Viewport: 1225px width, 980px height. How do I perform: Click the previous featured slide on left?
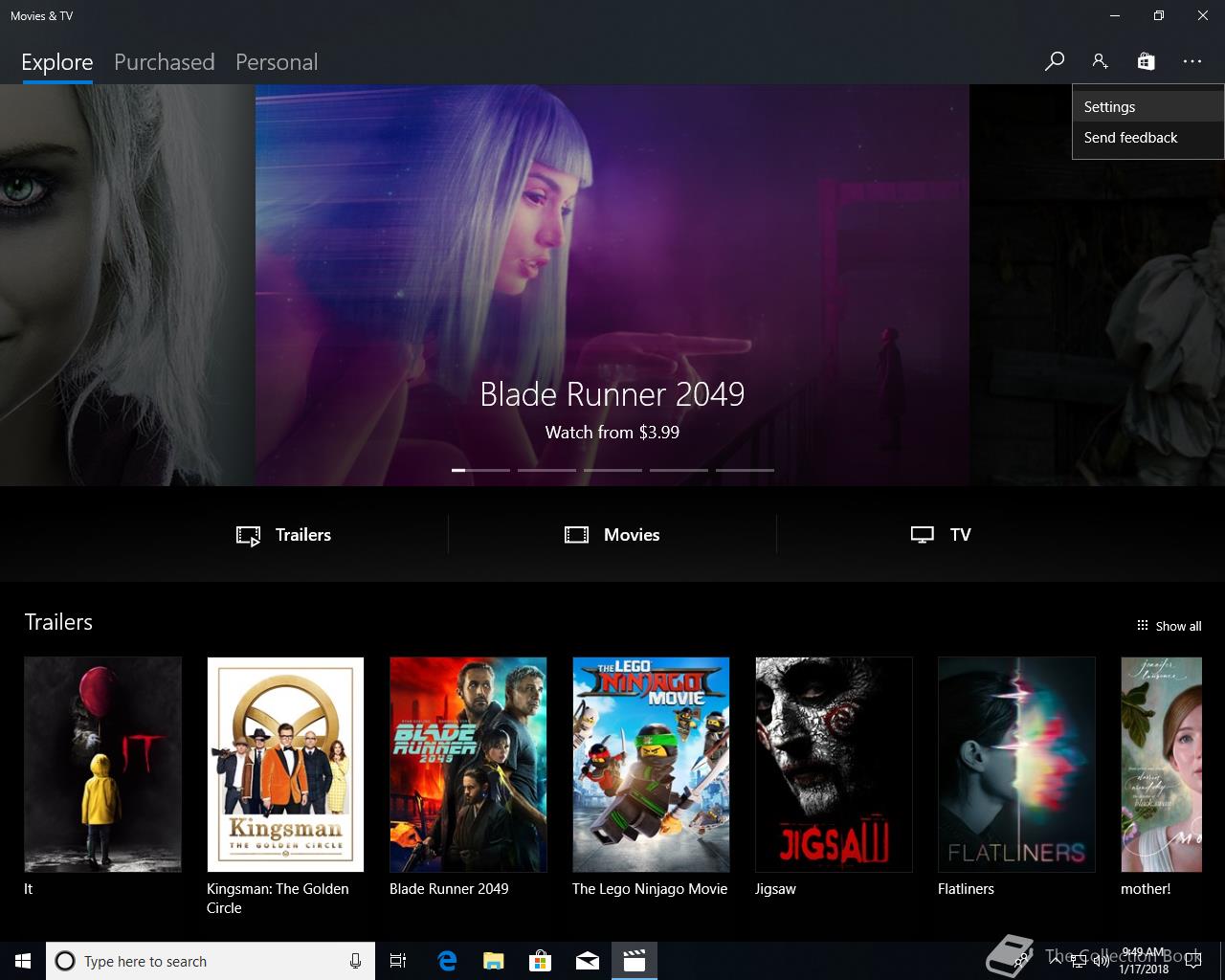click(127, 285)
